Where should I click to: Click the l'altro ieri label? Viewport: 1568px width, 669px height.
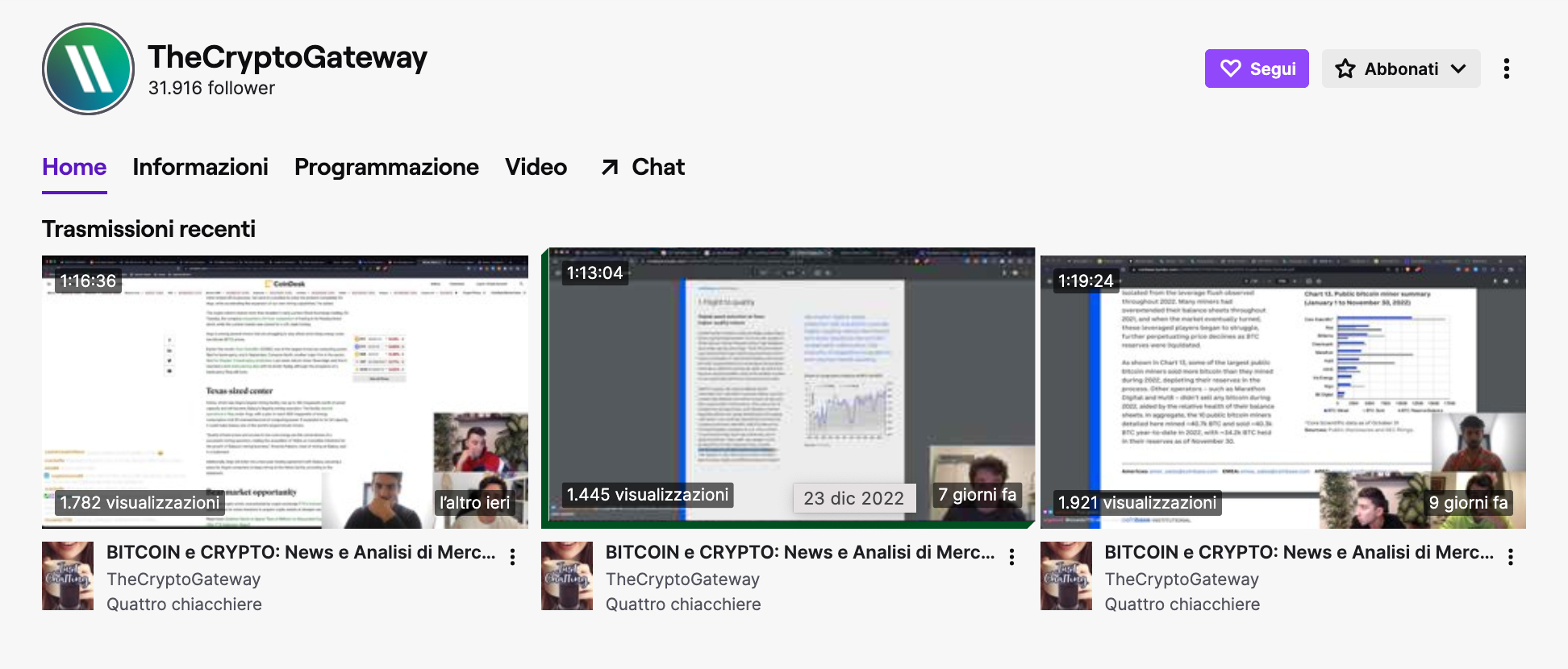click(474, 503)
